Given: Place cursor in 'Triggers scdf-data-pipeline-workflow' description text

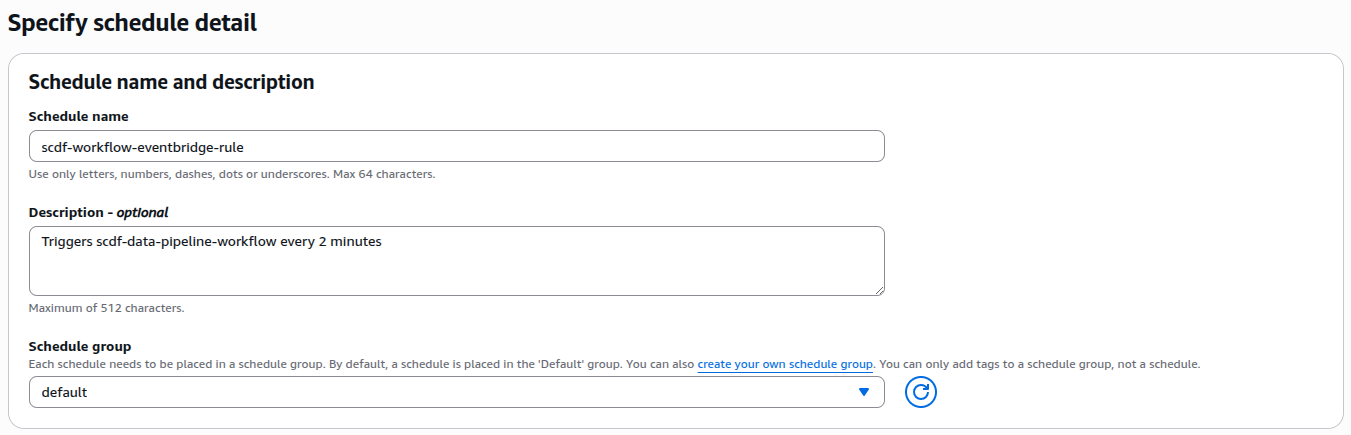Looking at the screenshot, I should (210, 241).
